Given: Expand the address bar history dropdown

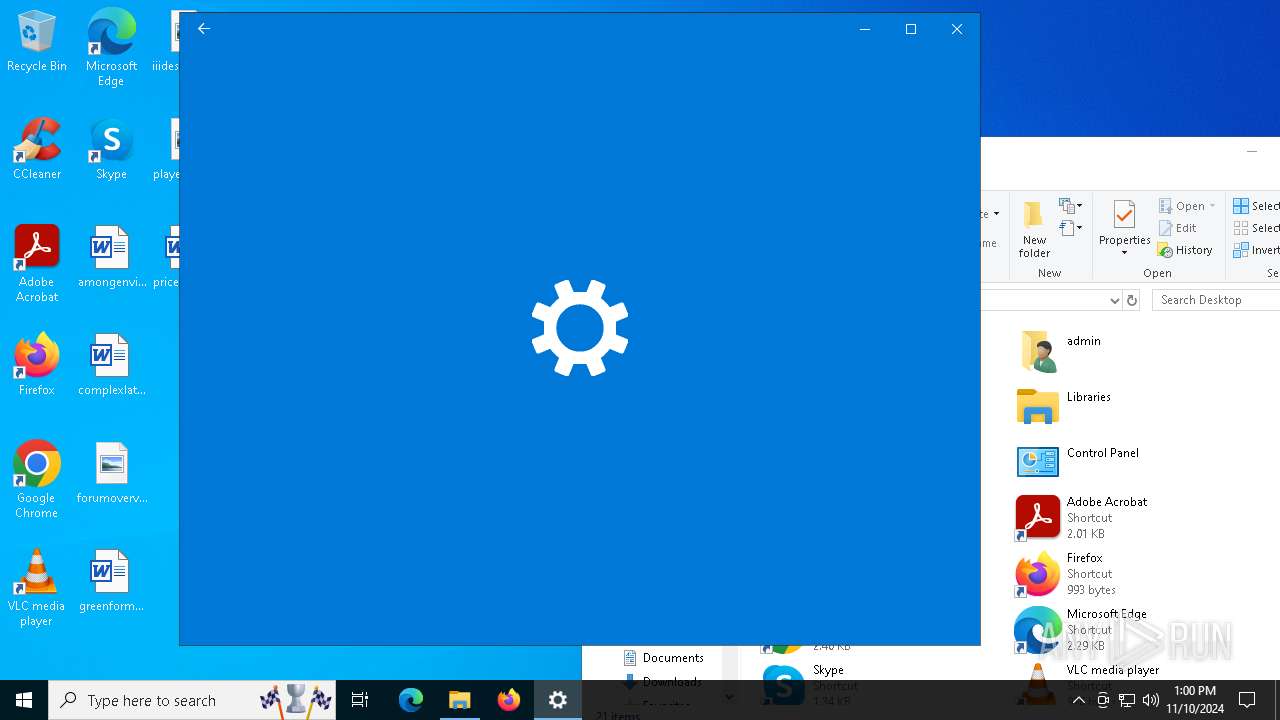Looking at the screenshot, I should tap(1114, 300).
